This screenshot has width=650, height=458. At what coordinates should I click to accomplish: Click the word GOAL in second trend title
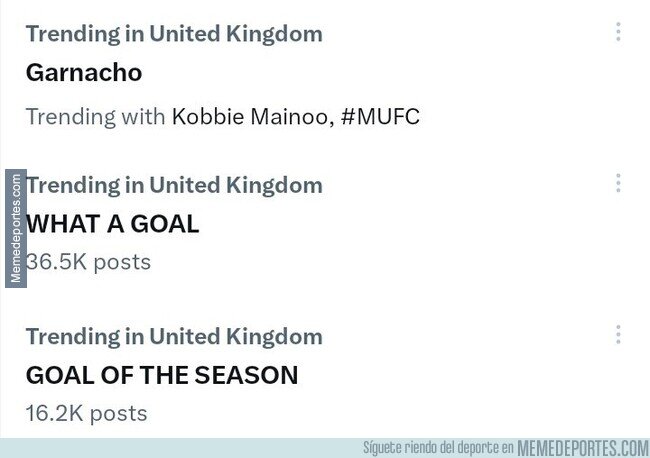[x=165, y=224]
